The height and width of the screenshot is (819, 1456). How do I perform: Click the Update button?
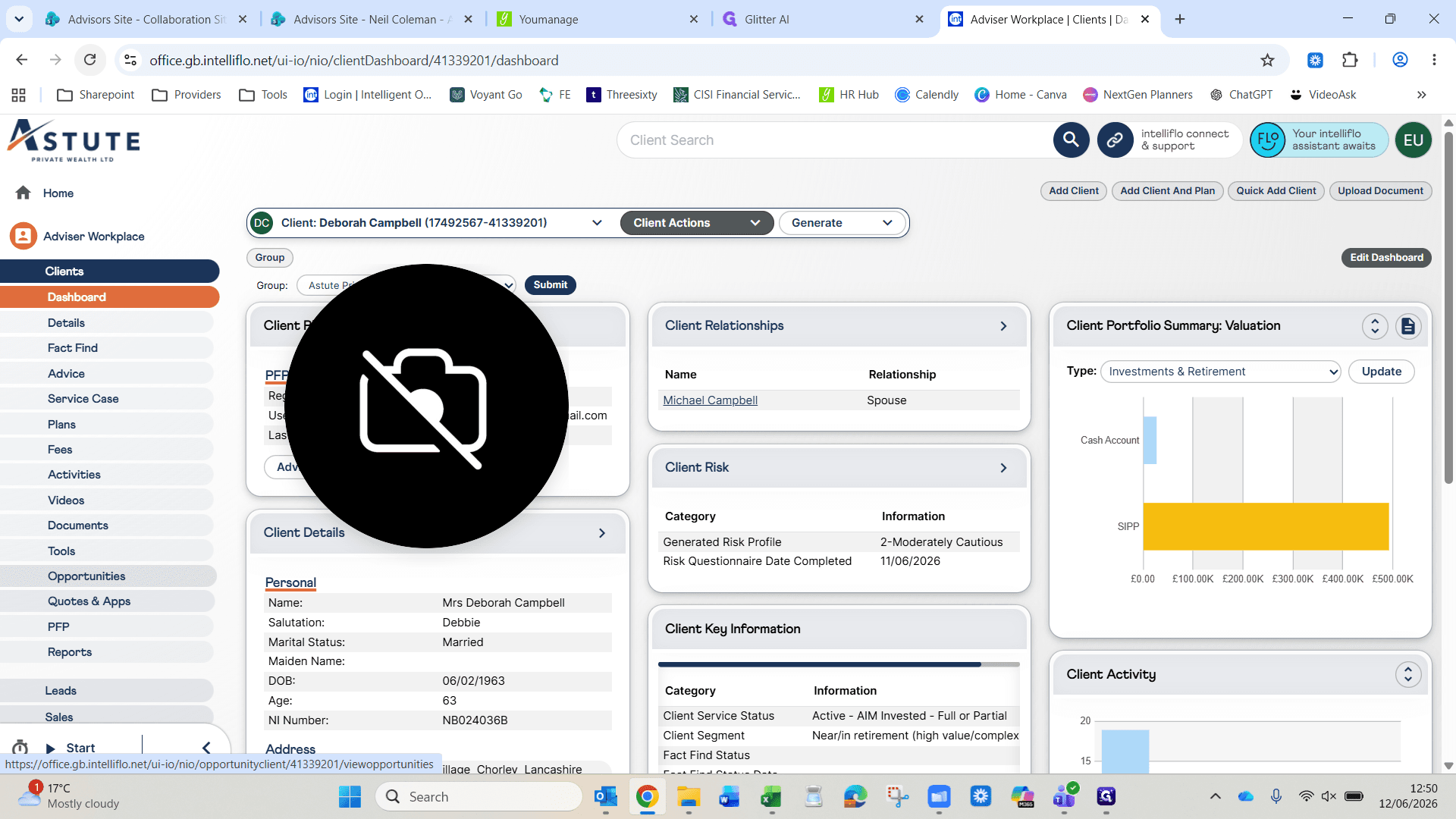click(1381, 372)
